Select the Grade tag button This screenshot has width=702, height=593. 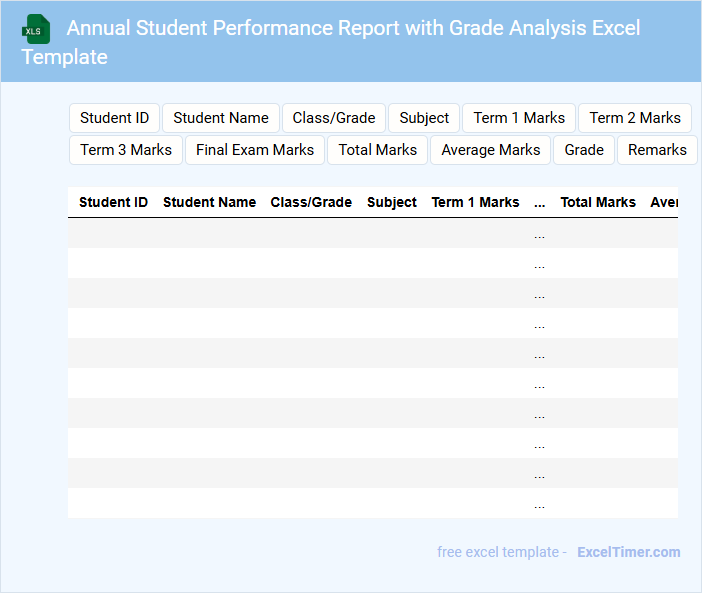(x=584, y=150)
